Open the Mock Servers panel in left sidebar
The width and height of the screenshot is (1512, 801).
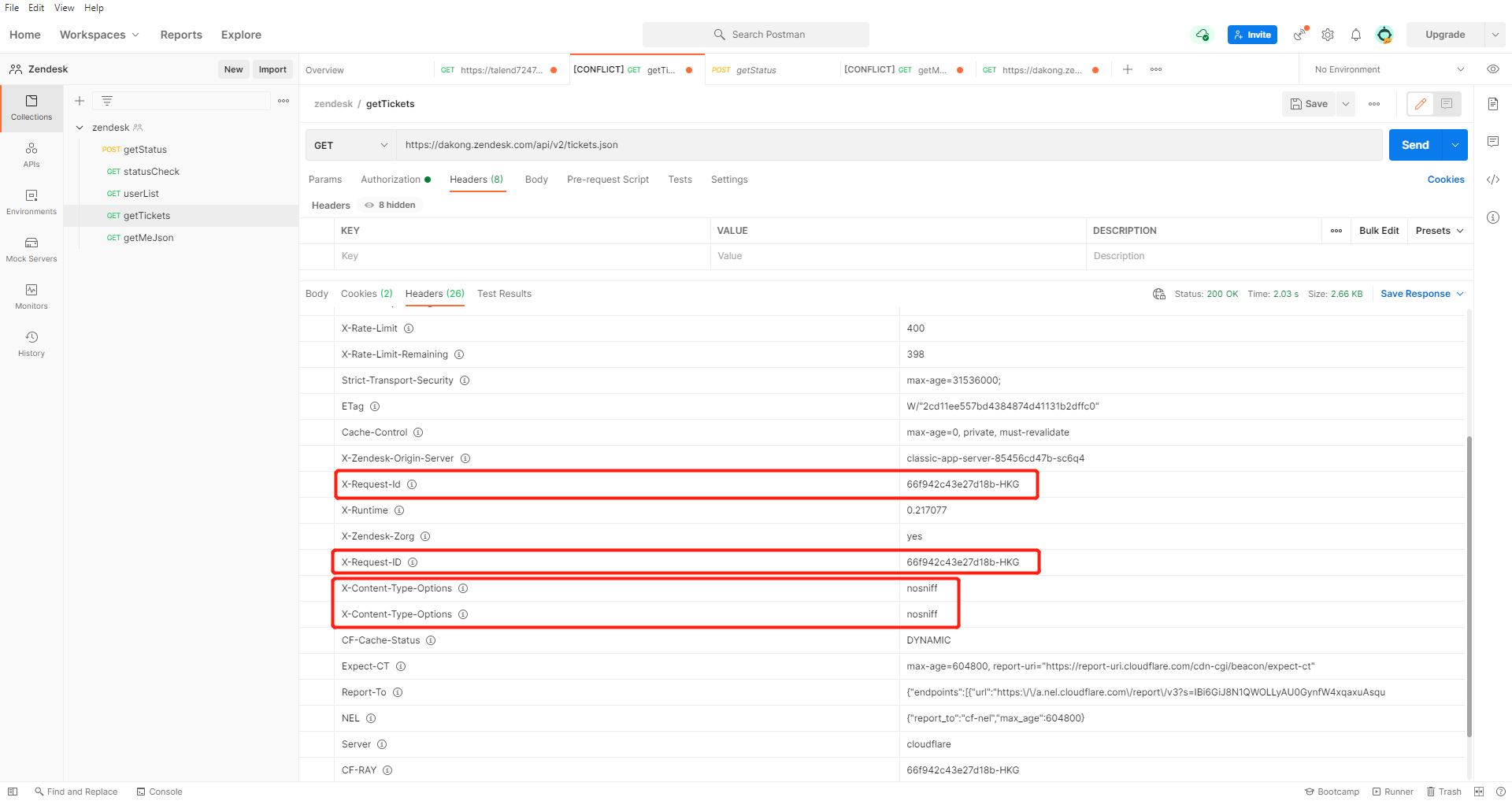(x=31, y=248)
